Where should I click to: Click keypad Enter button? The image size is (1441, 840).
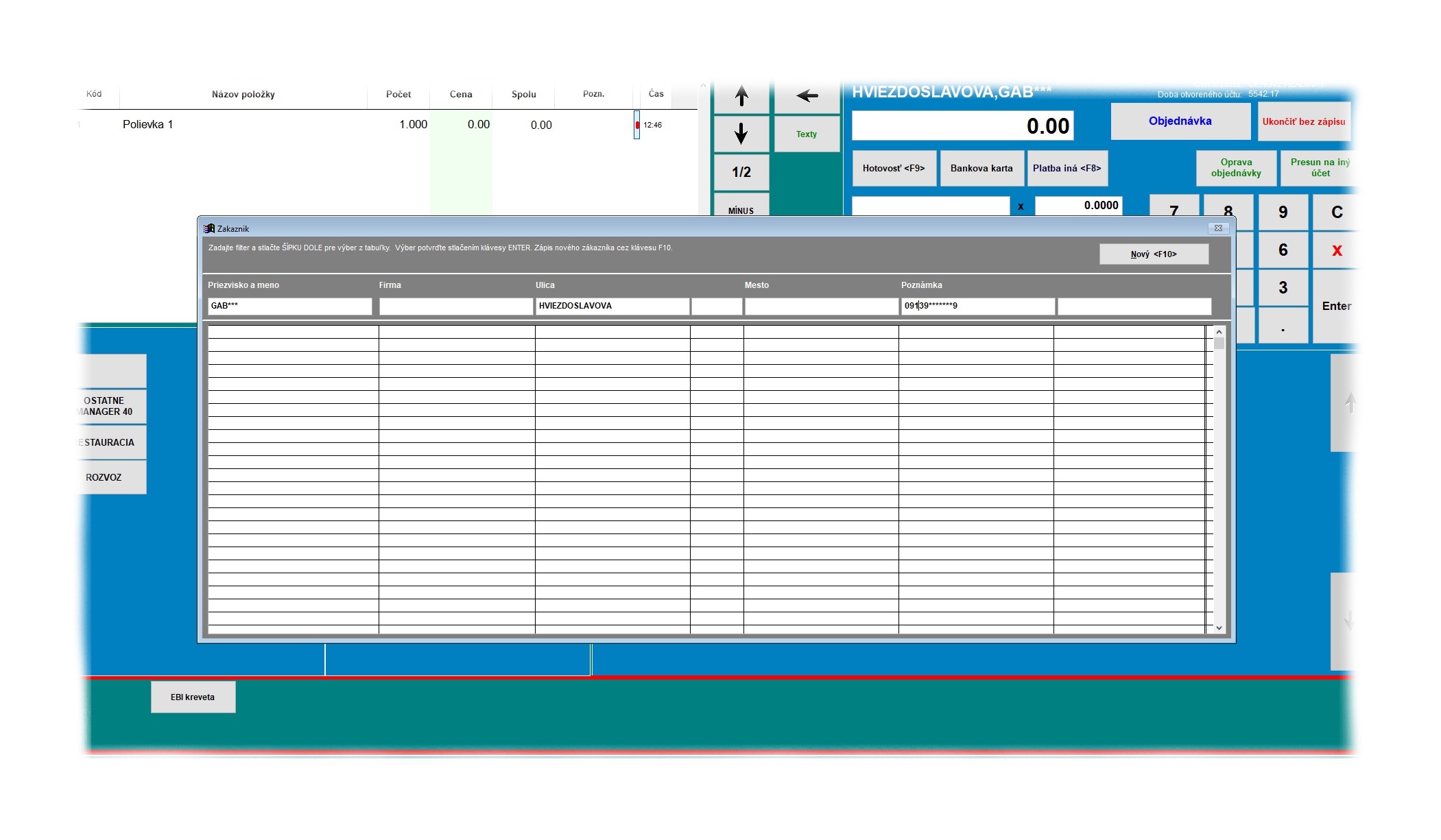click(1336, 307)
